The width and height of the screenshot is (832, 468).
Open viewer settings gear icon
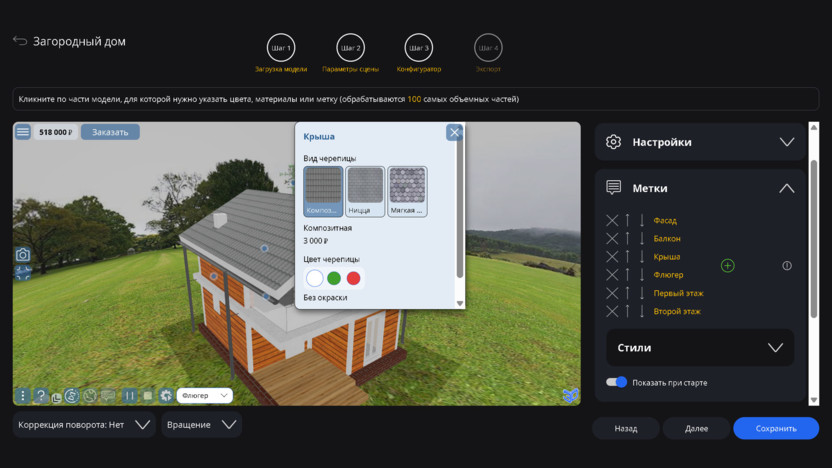coord(166,395)
